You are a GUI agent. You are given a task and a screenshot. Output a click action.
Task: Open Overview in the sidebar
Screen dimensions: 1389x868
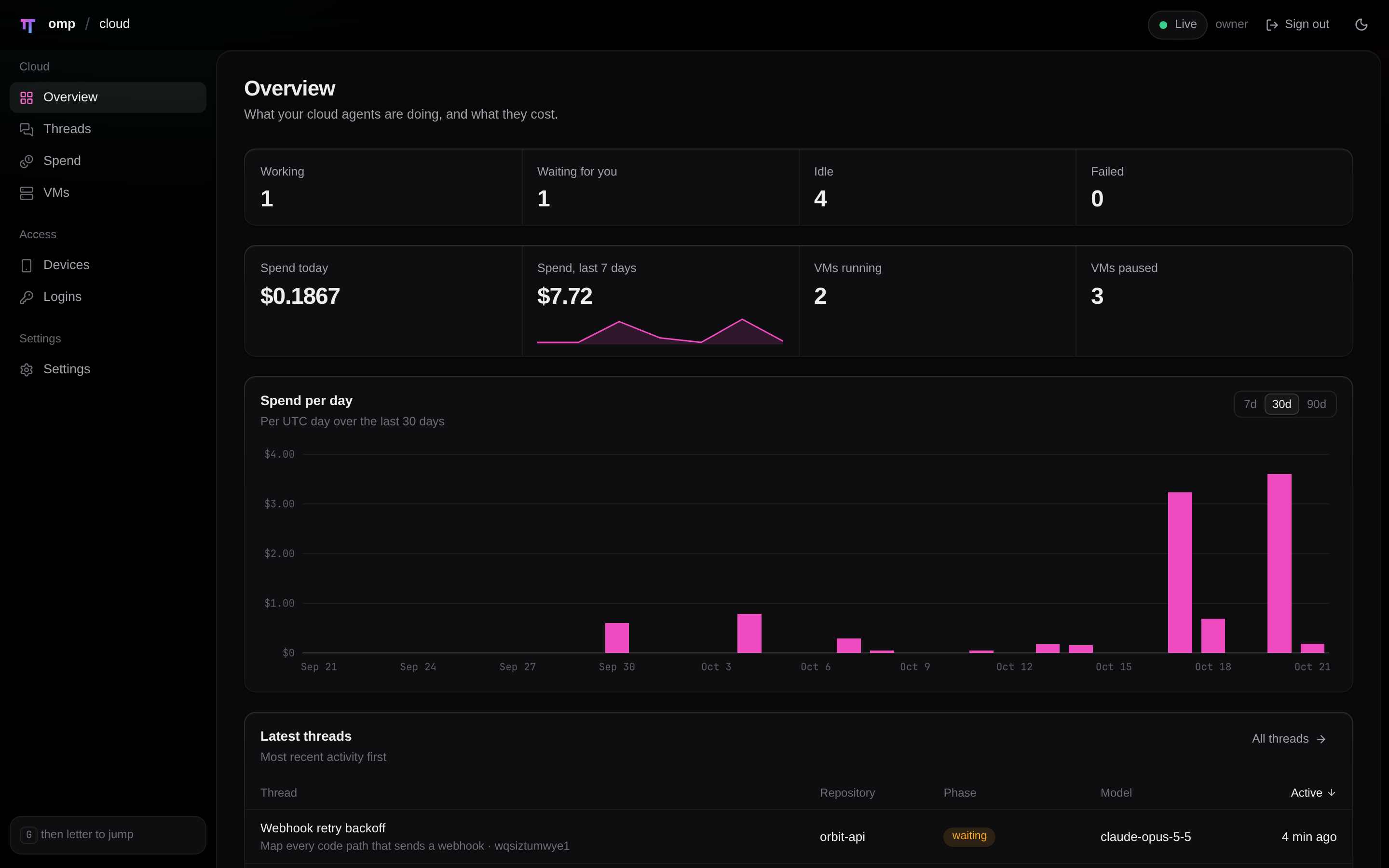(x=108, y=97)
